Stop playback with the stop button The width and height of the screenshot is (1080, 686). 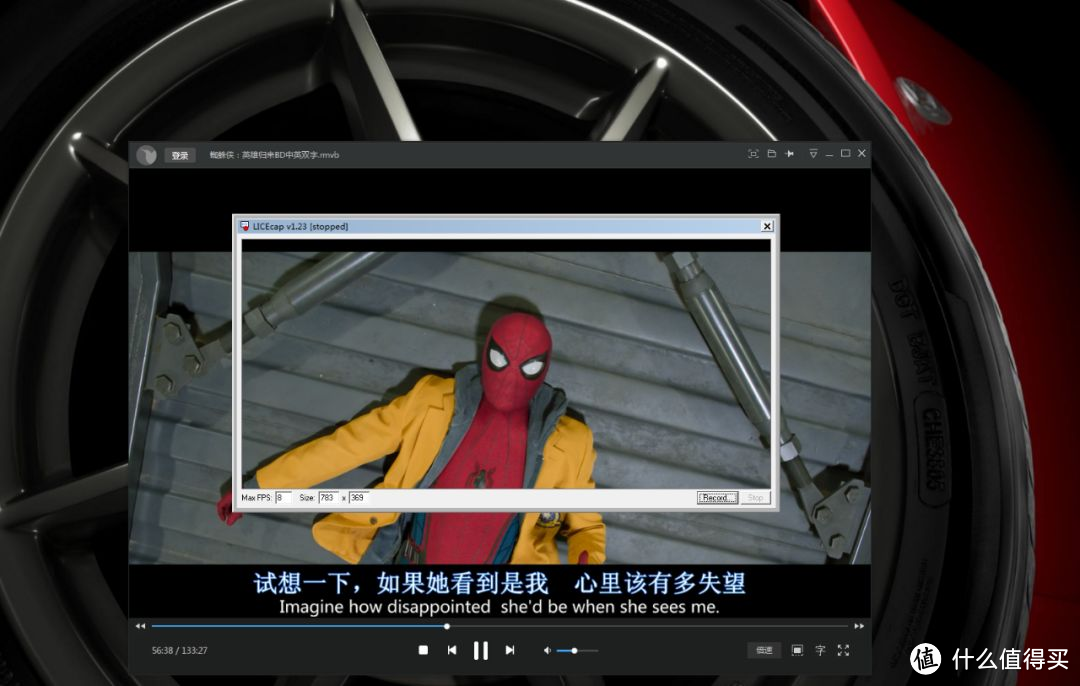[424, 650]
